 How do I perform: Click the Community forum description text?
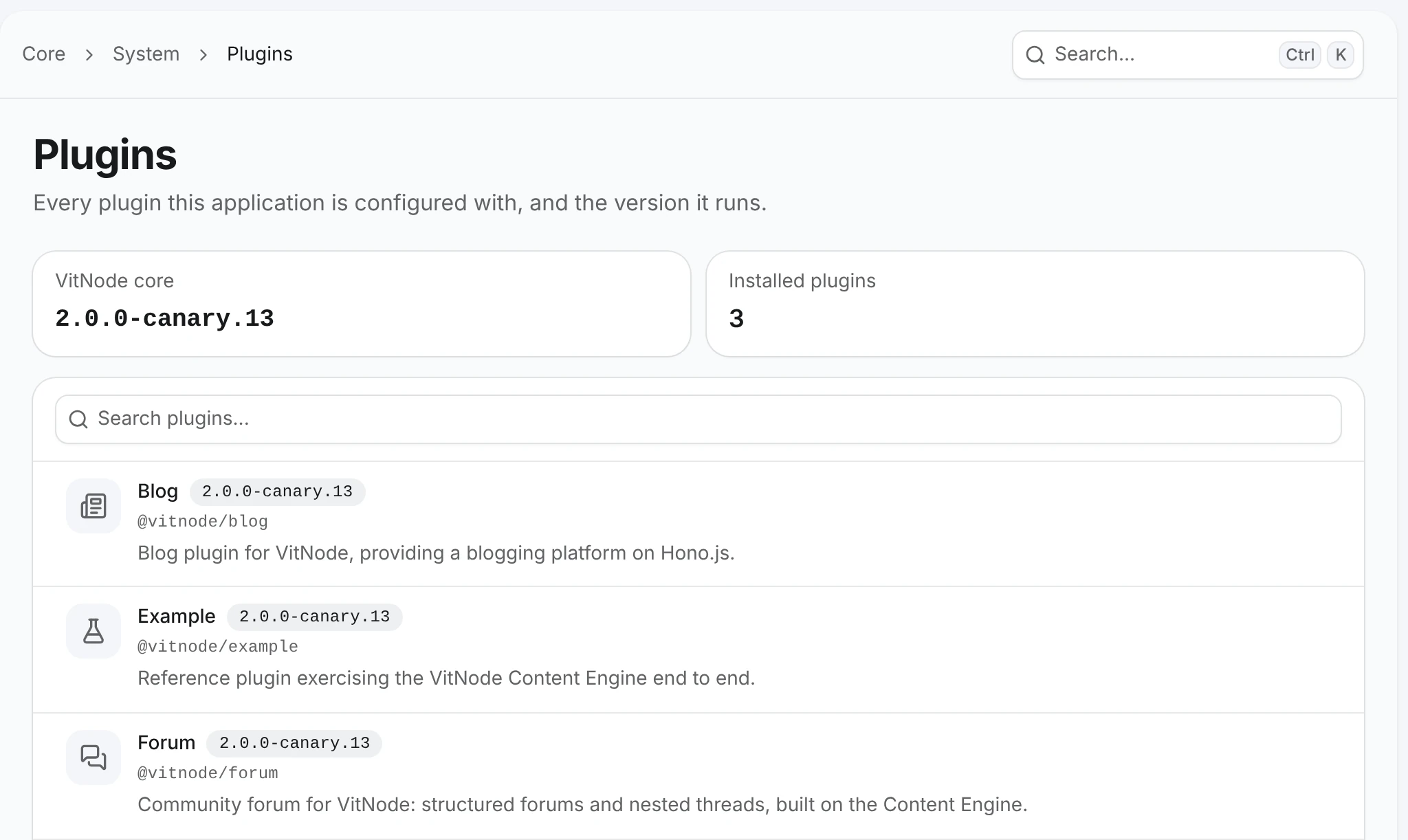click(582, 805)
